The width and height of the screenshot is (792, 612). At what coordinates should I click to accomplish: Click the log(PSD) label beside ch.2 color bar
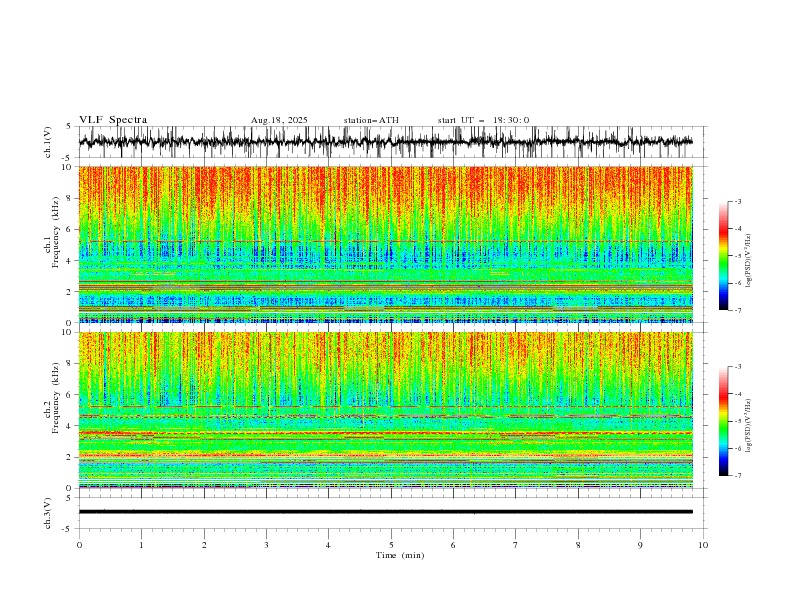pyautogui.click(x=749, y=426)
